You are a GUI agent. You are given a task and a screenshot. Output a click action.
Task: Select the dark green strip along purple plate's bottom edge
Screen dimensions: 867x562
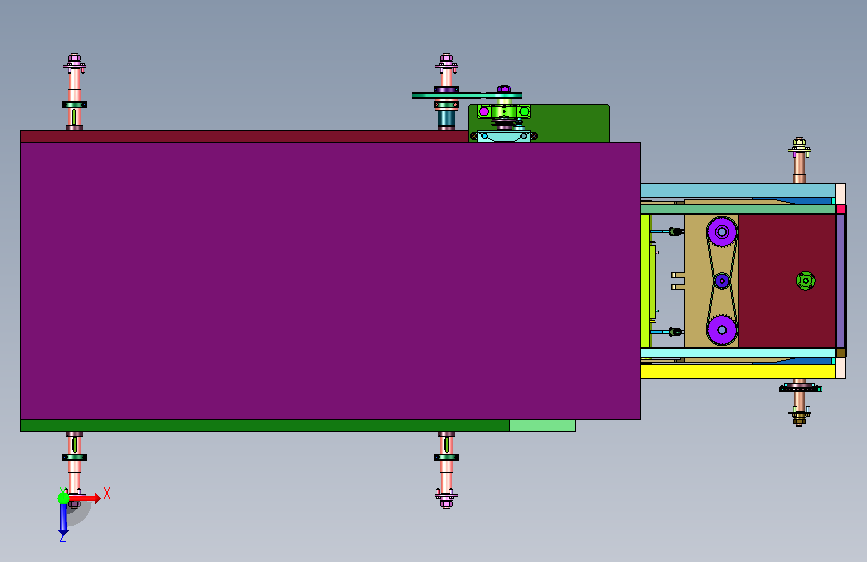click(x=264, y=425)
